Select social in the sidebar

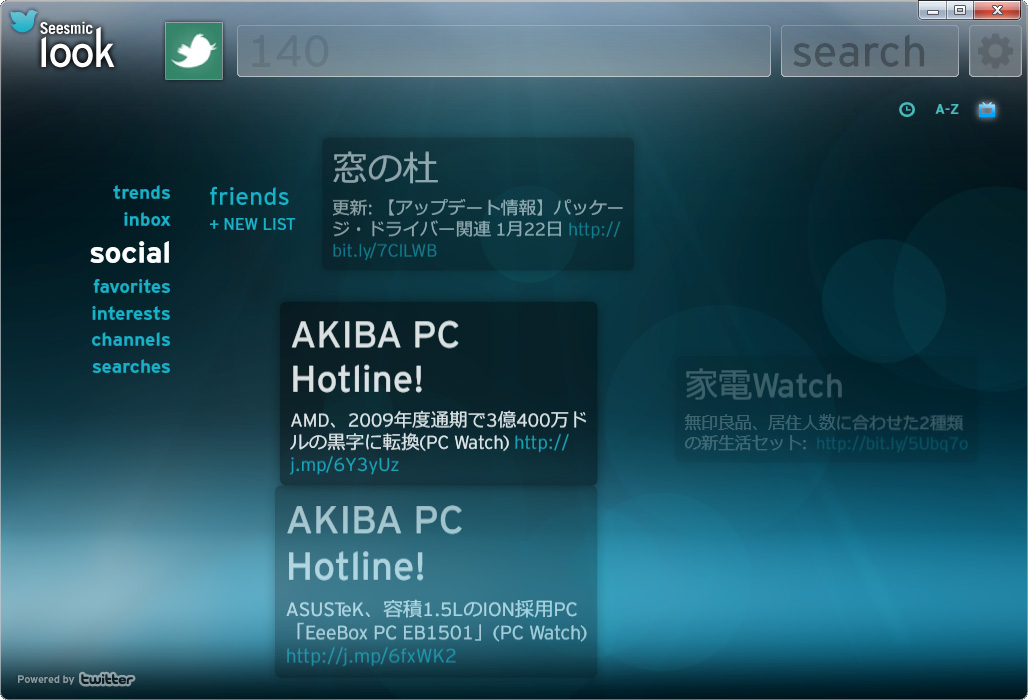click(130, 254)
